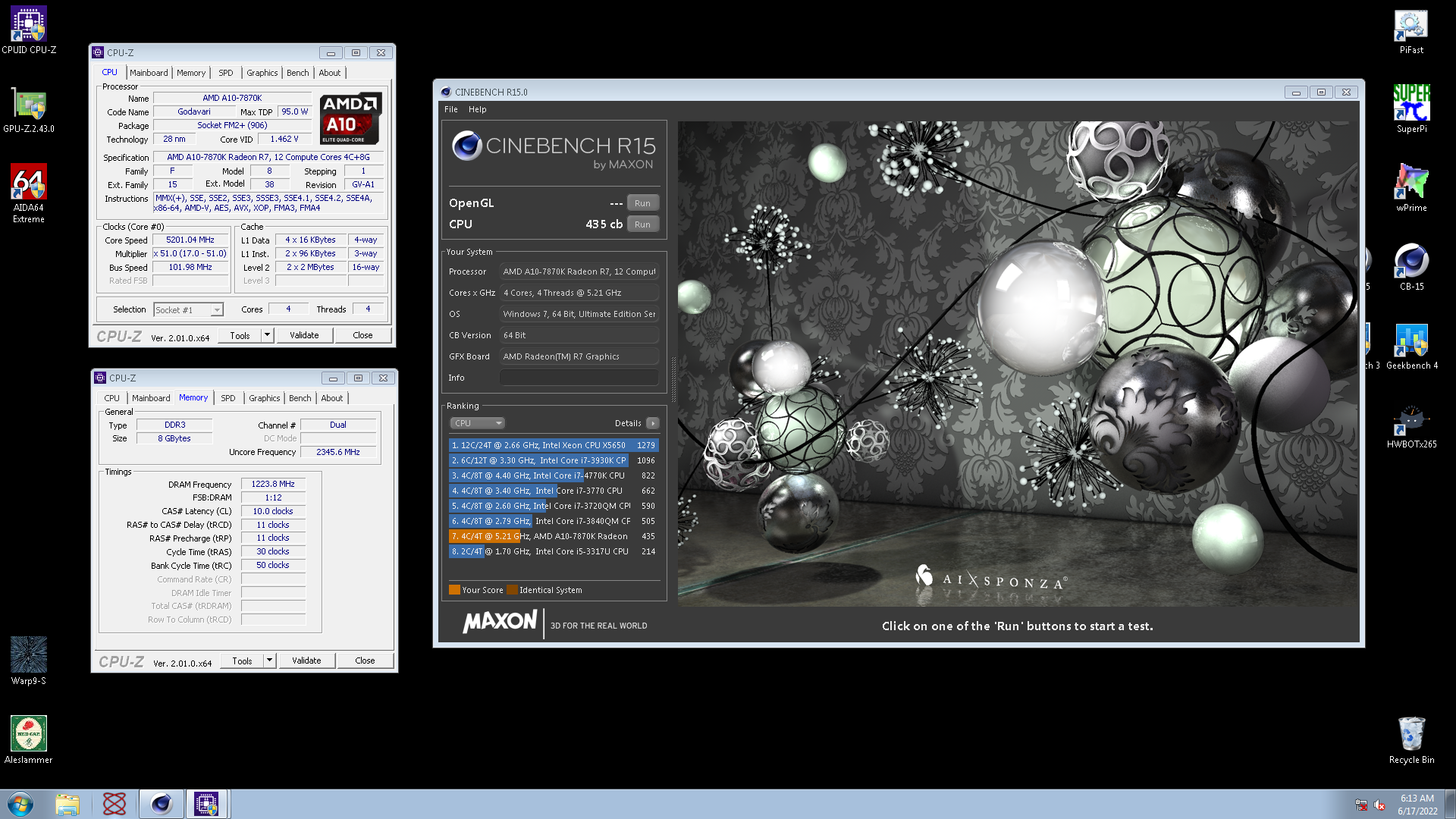Select ranking row Intel Core i5-3317U
Viewport: 1456px width, 819px height.
point(554,551)
